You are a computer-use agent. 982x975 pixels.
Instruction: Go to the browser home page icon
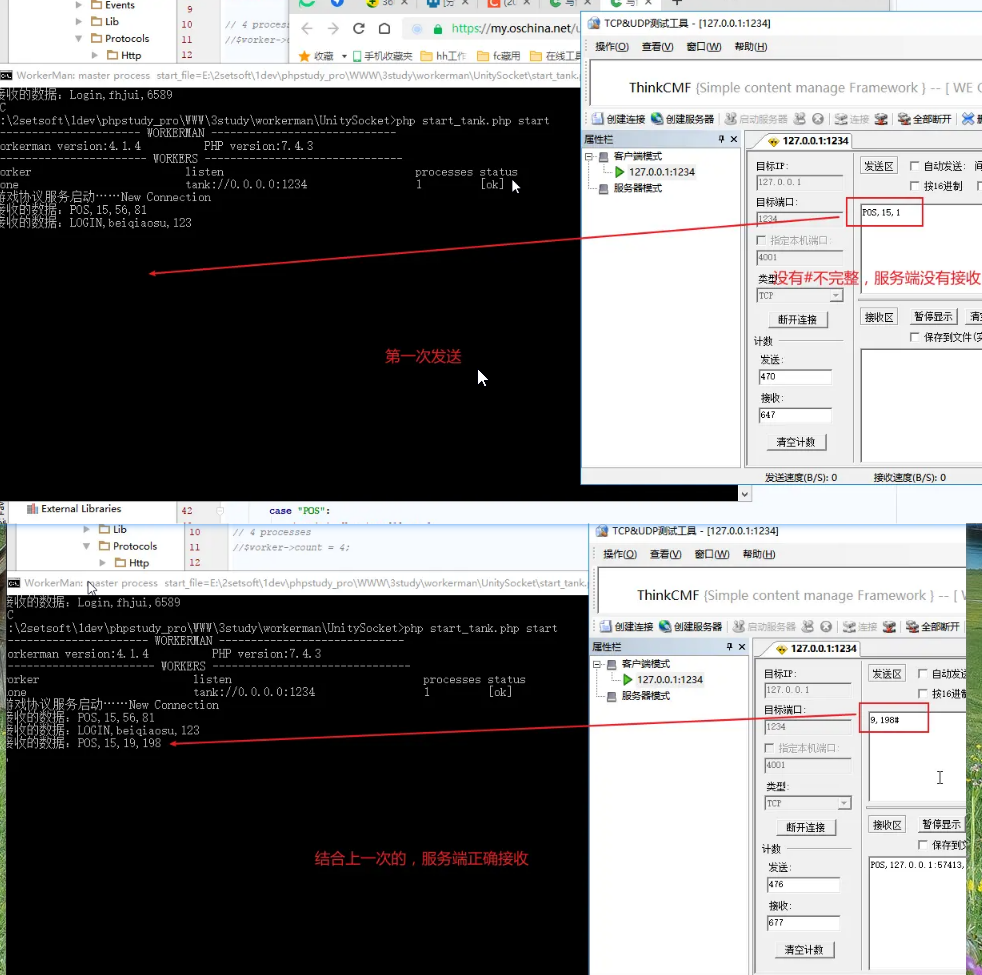click(x=385, y=29)
